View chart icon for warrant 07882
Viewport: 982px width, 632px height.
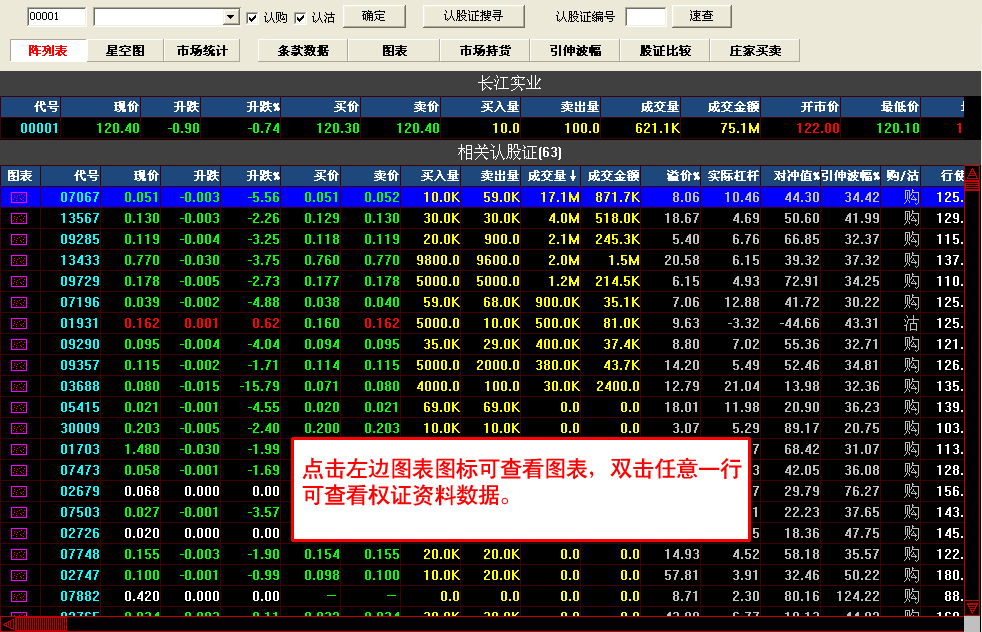coord(19,597)
